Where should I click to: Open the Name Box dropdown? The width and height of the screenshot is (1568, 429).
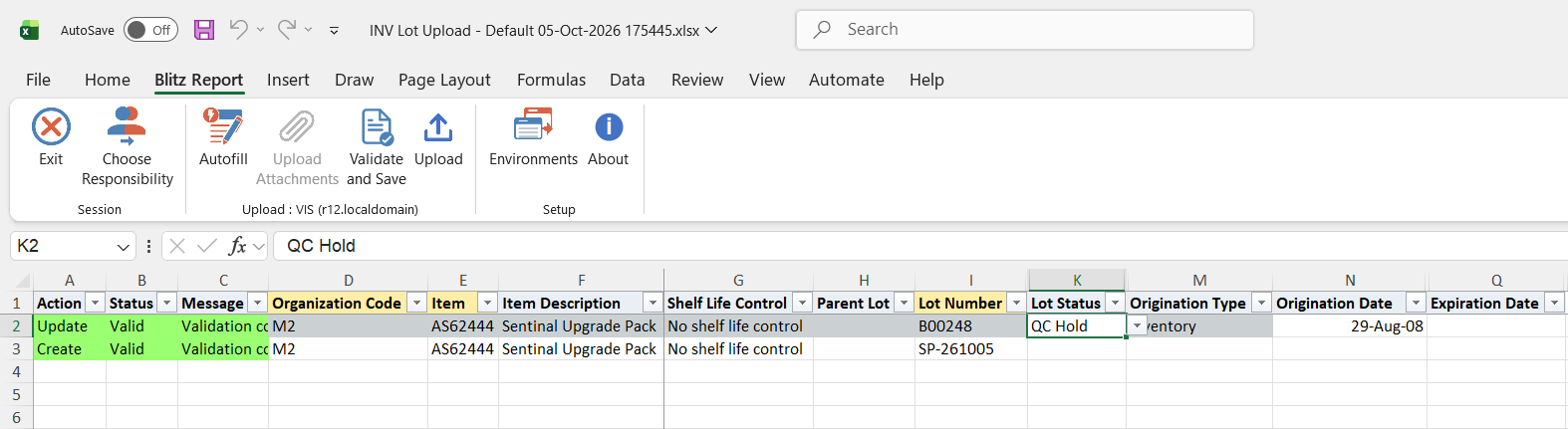124,247
